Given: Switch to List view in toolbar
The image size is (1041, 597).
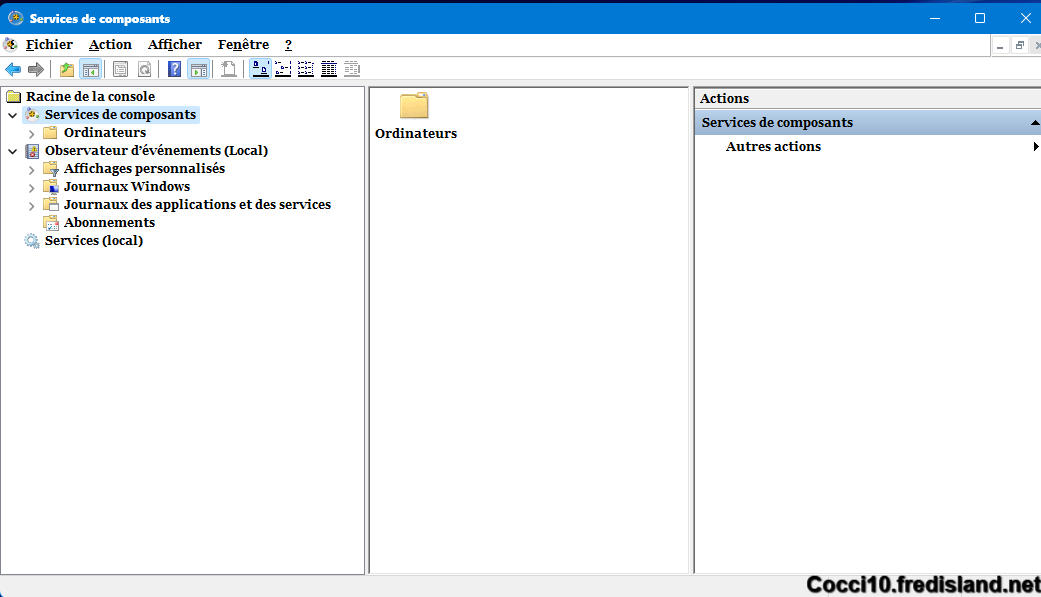Looking at the screenshot, I should coord(306,69).
